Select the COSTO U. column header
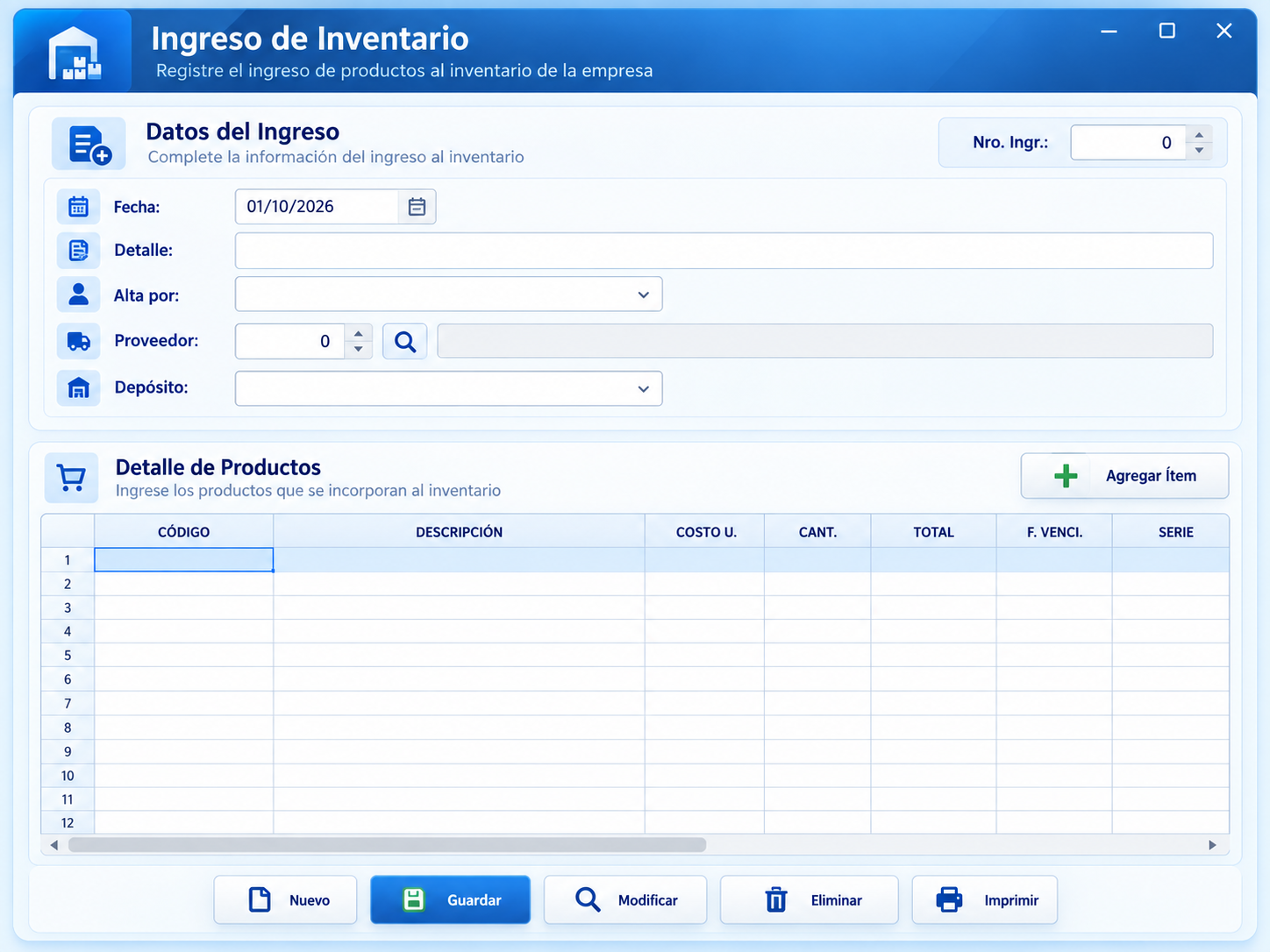This screenshot has width=1270, height=952. (705, 532)
